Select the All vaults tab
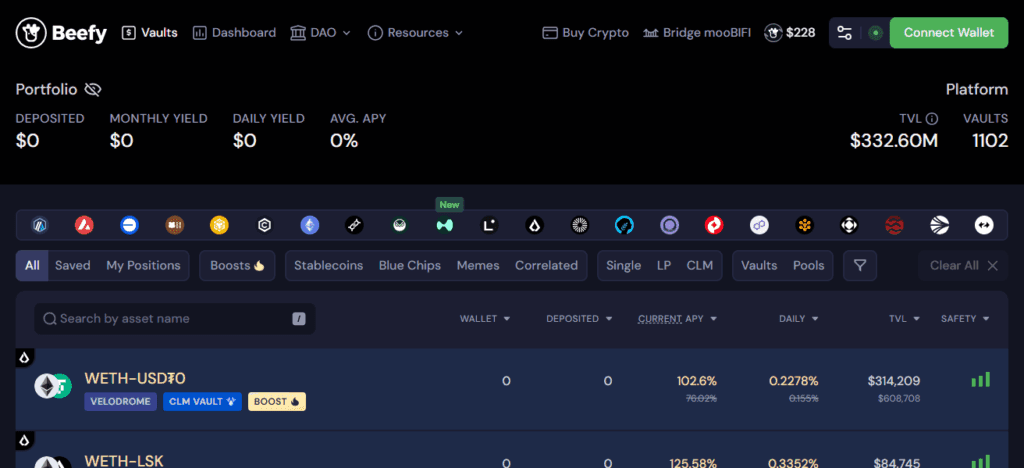 pyautogui.click(x=32, y=266)
